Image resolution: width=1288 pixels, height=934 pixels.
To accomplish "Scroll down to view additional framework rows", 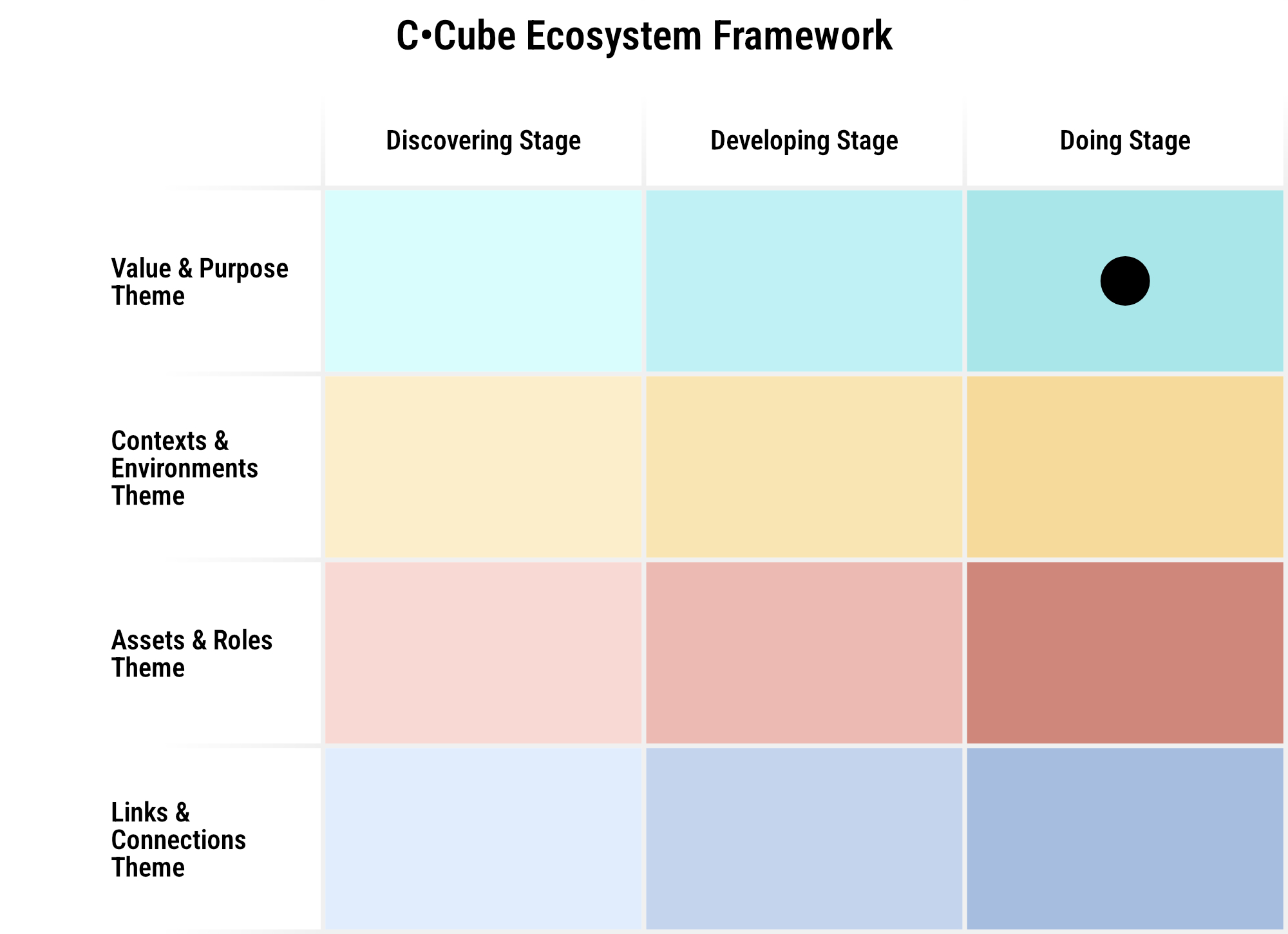I will tap(1125, 278).
